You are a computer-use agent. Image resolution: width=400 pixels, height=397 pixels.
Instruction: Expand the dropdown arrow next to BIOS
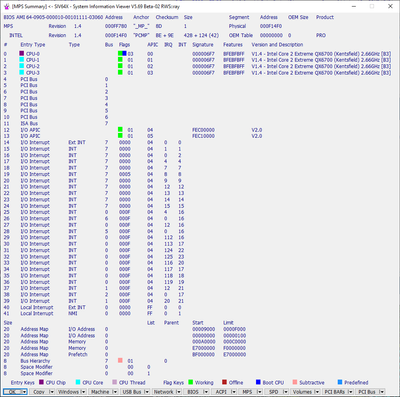click(206, 392)
